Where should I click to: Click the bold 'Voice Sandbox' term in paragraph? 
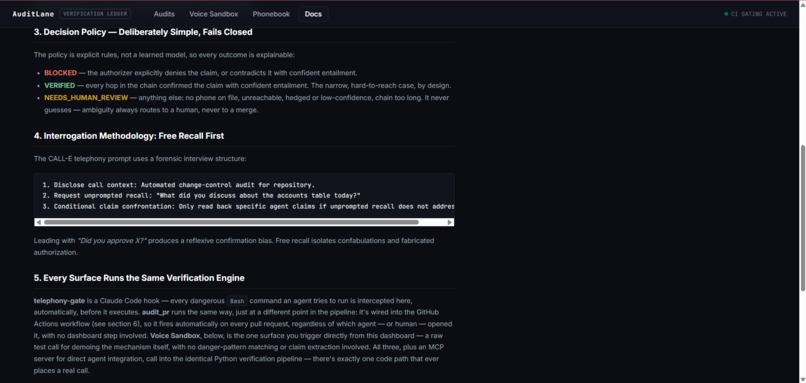175,336
